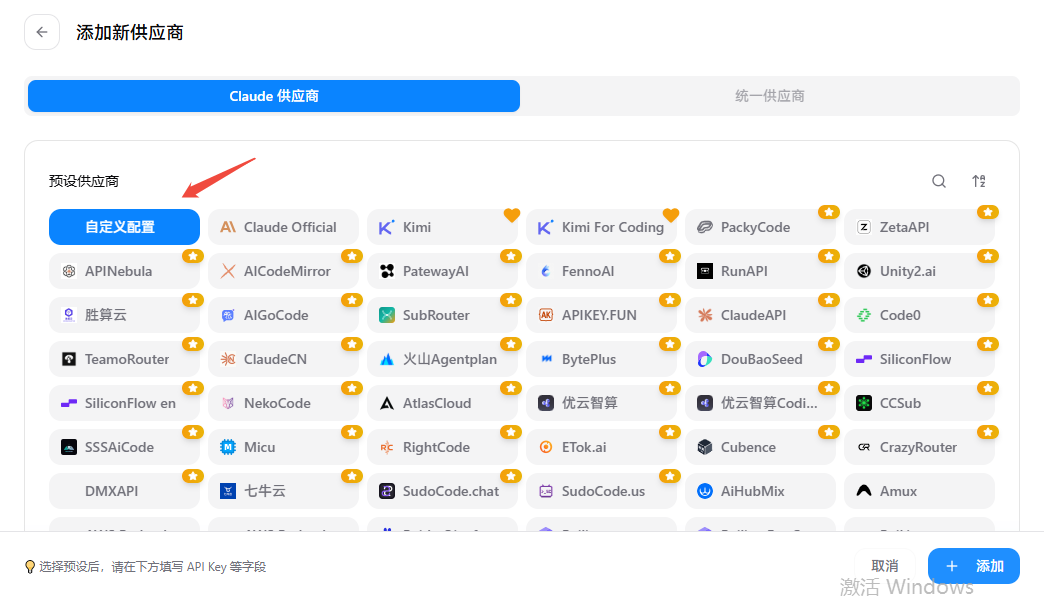Open the preset provider search icon
Image resolution: width=1044 pixels, height=600 pixels.
[x=939, y=181]
